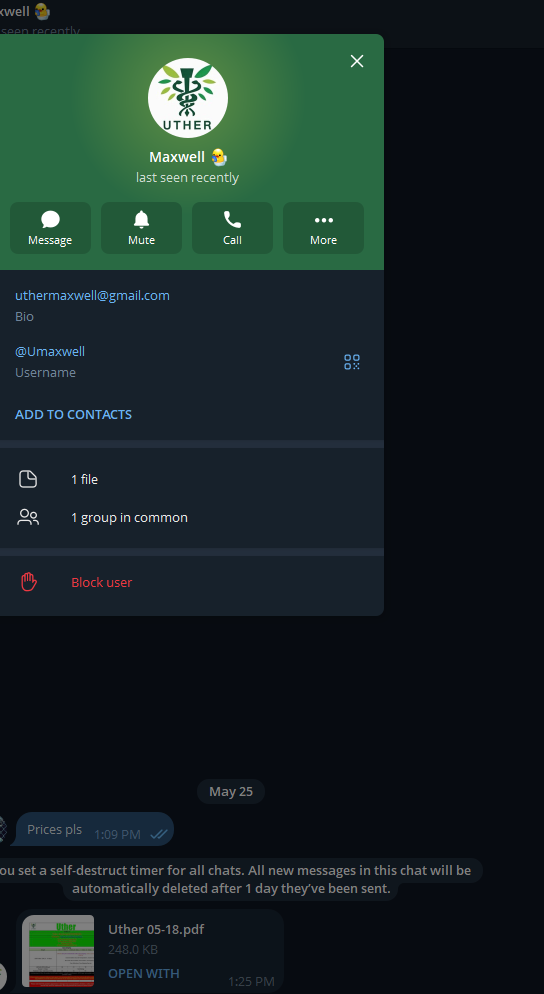This screenshot has width=544, height=994.
Task: Click ADD TO CONTACTS
Action: (74, 414)
